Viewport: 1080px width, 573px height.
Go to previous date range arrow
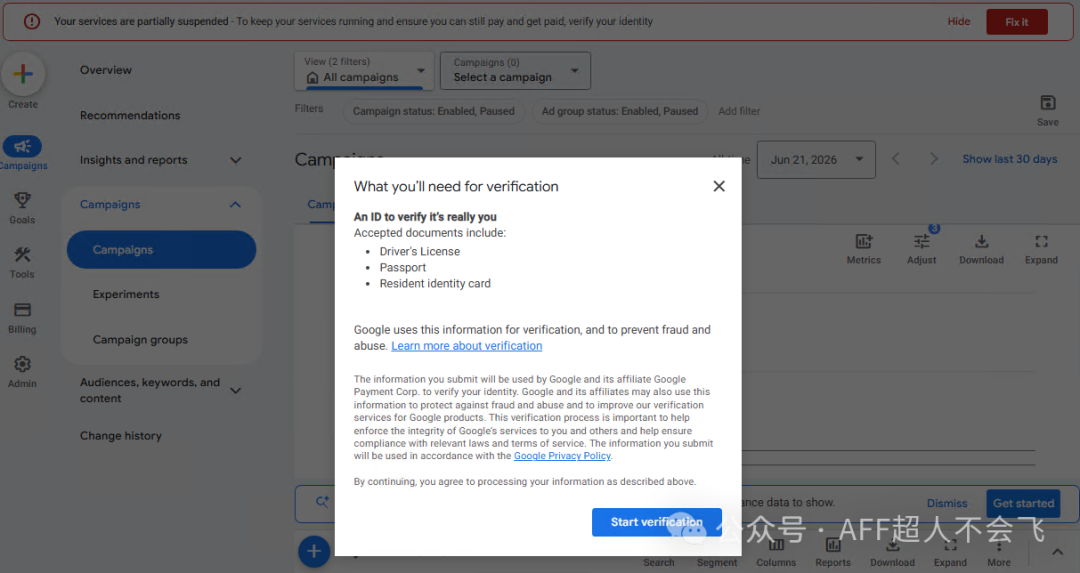[895, 159]
